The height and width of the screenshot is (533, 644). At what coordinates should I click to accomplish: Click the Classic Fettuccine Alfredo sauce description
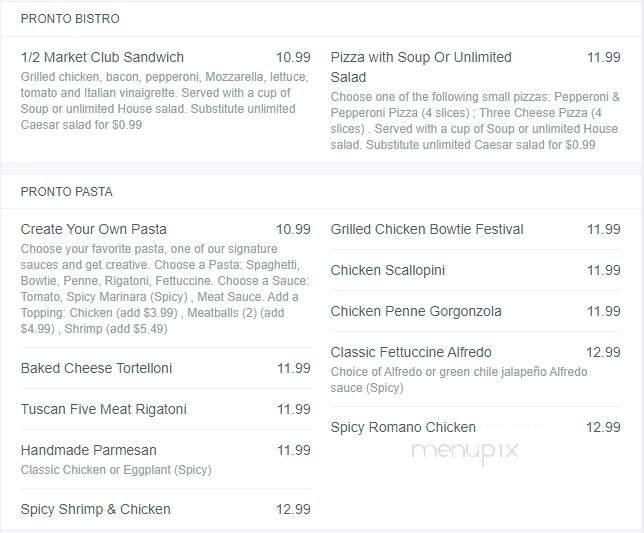459,379
